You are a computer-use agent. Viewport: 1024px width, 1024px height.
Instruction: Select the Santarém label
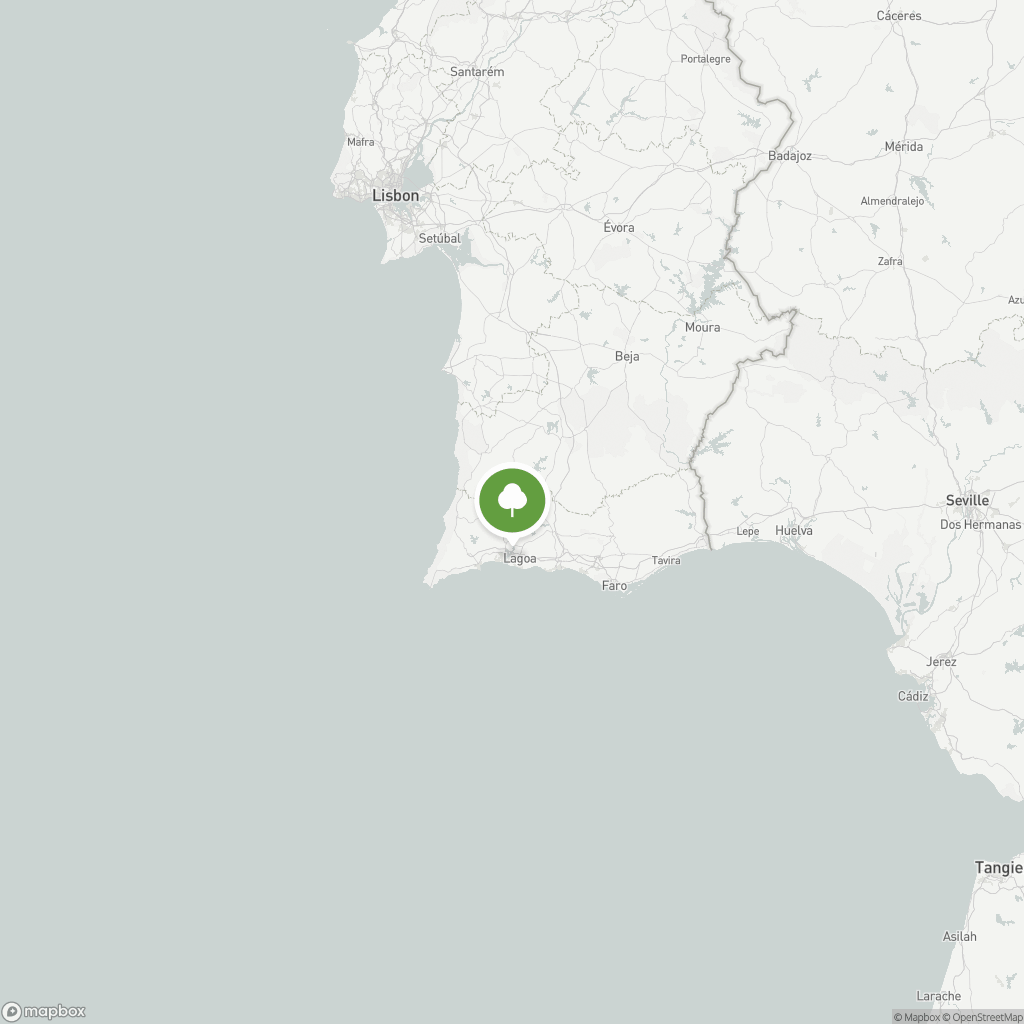[x=477, y=72]
